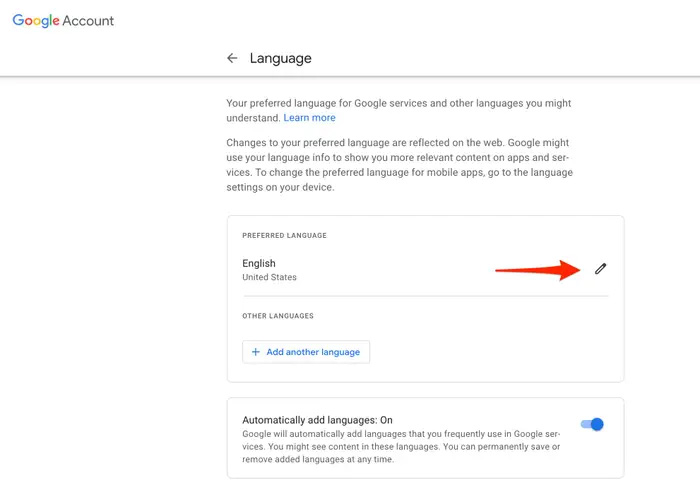The height and width of the screenshot is (499, 700).
Task: Click the divider line below English entry
Action: 425,296
